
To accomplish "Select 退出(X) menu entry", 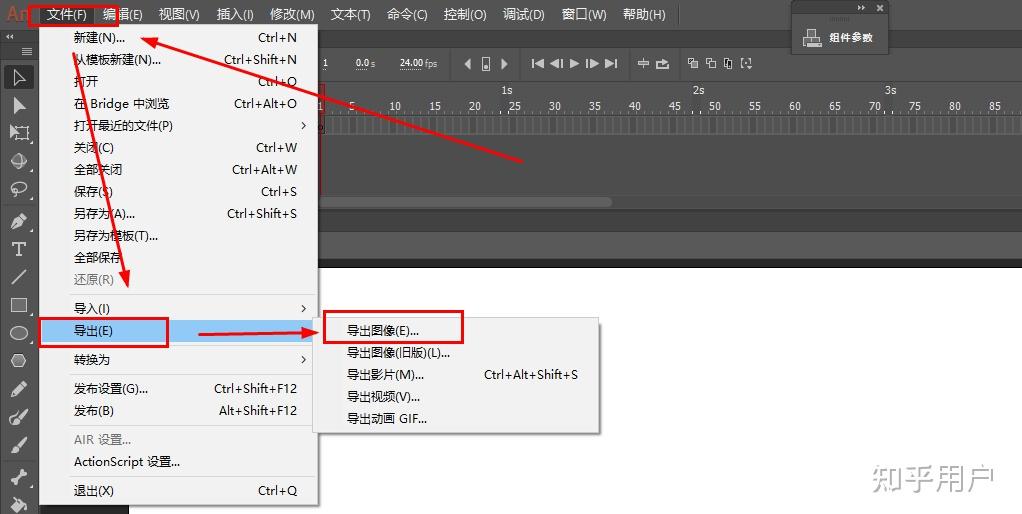I will point(179,491).
